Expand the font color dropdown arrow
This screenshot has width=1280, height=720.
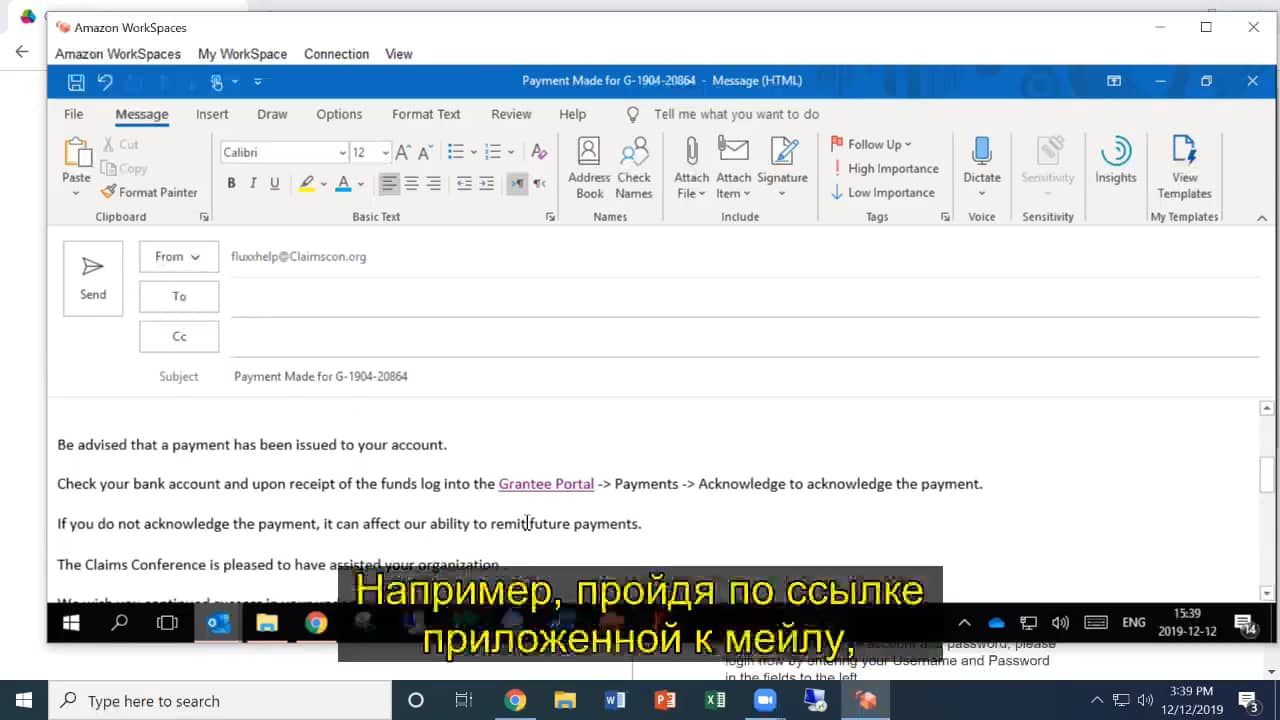pos(360,183)
